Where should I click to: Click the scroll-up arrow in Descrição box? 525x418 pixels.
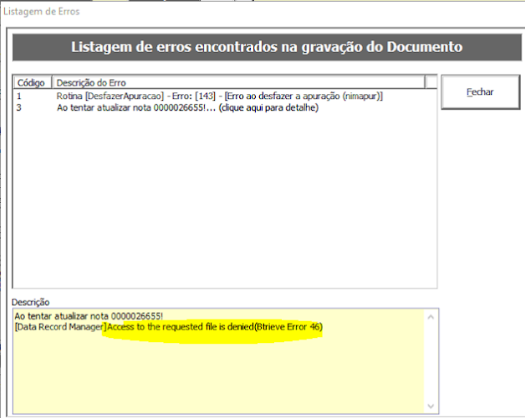pos(431,317)
